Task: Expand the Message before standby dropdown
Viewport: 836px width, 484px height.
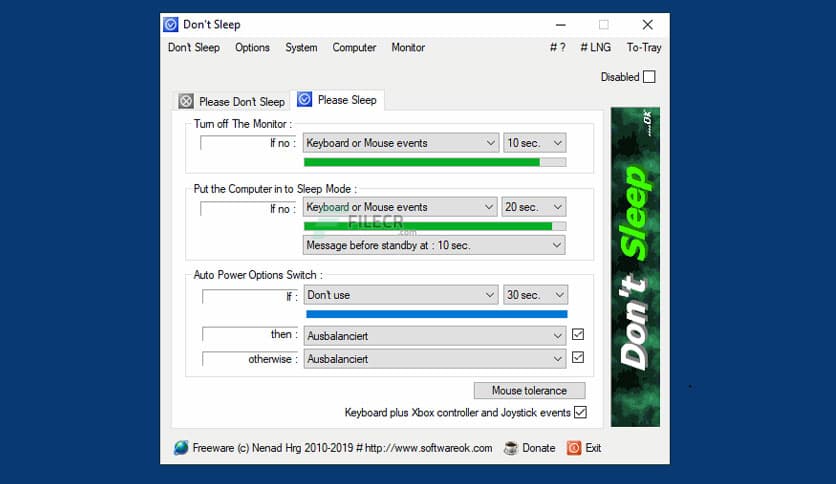Action: [433, 245]
